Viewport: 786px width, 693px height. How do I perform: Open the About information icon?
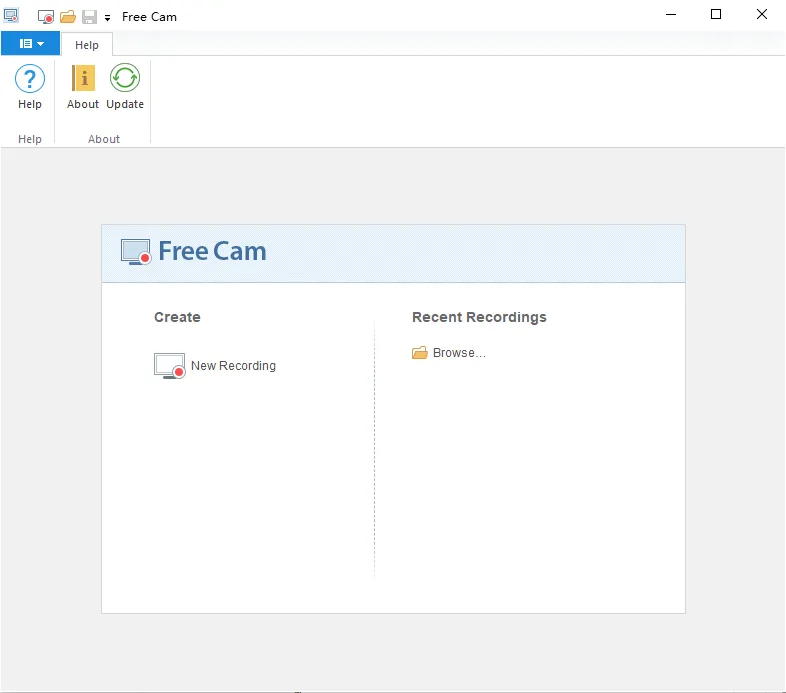[83, 78]
